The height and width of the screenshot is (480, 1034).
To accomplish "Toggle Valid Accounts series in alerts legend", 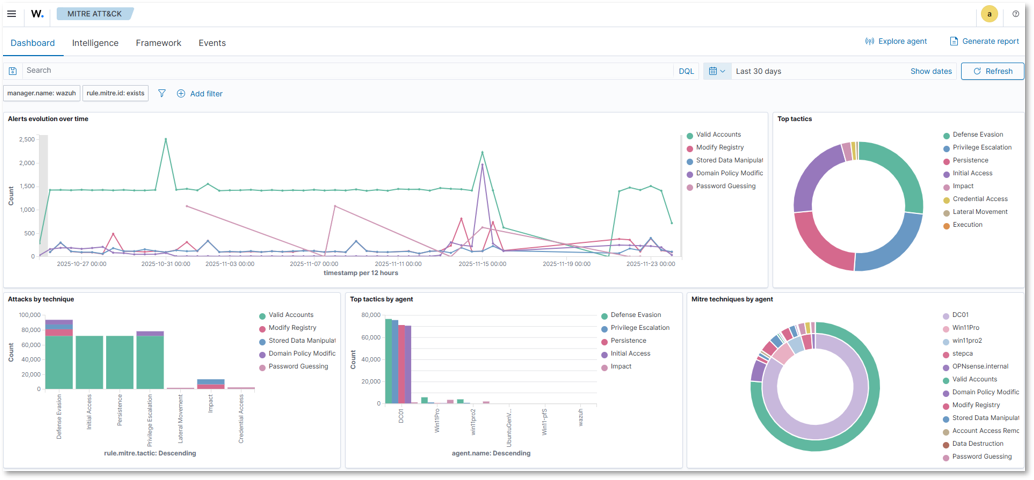I will 719,135.
